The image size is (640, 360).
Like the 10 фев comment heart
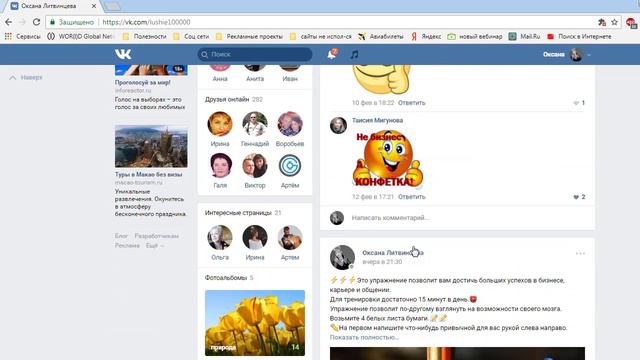[x=576, y=103]
